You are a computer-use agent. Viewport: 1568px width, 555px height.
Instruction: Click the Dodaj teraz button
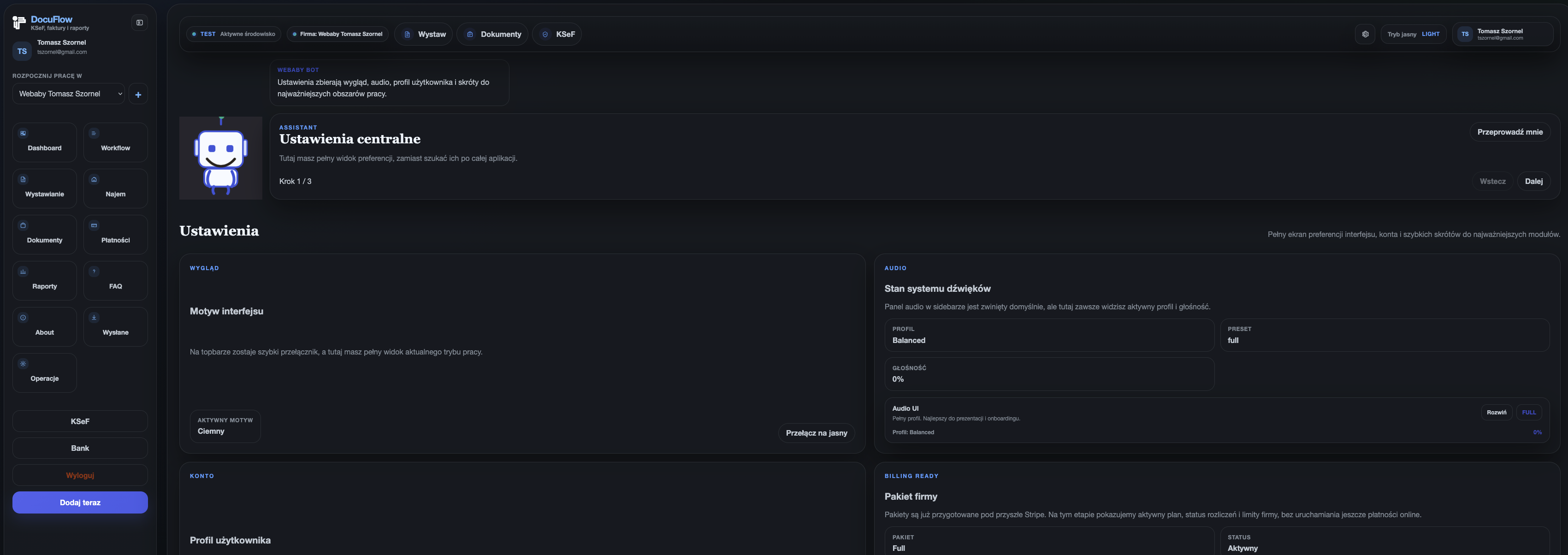pos(80,502)
